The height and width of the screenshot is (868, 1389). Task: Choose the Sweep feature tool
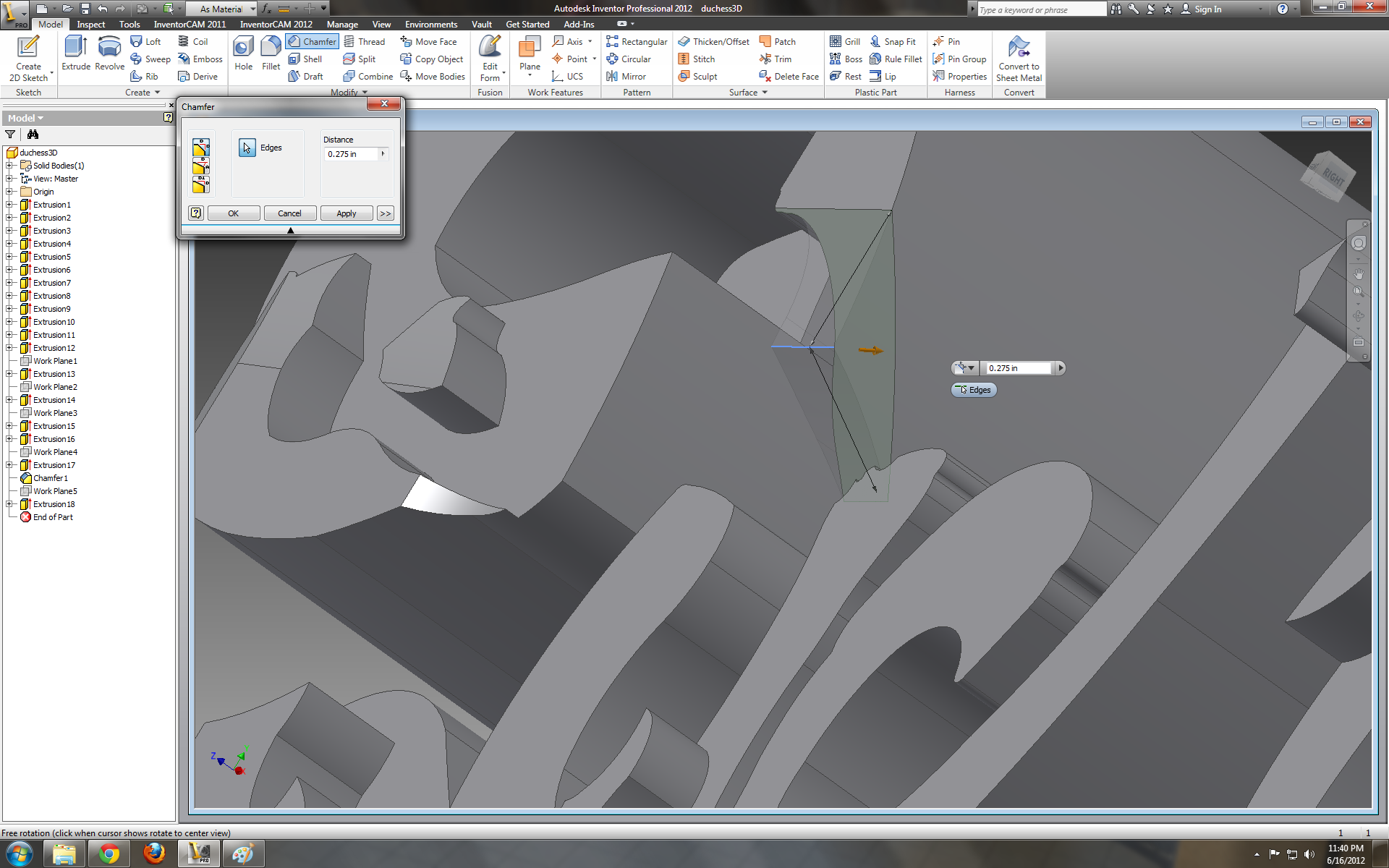click(150, 59)
